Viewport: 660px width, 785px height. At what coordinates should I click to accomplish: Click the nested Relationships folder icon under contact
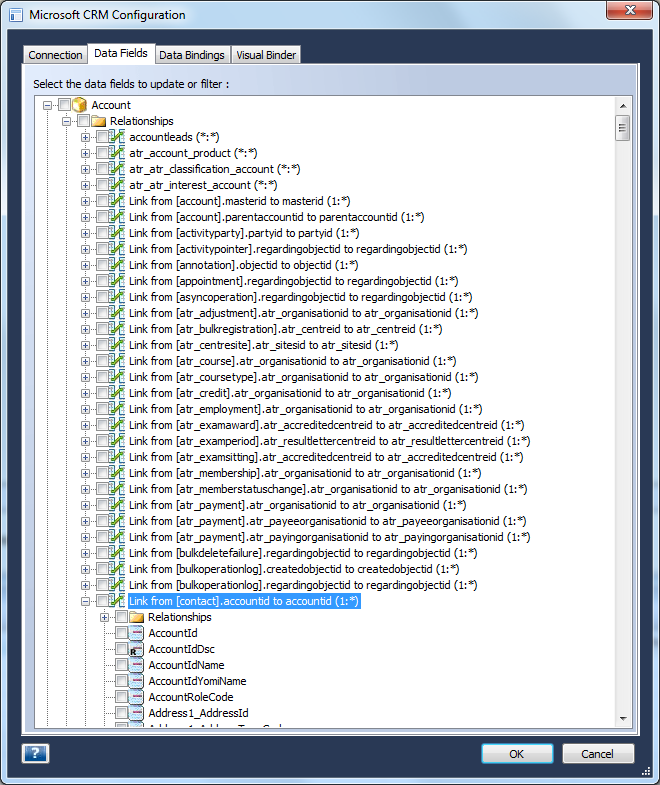coord(137,617)
